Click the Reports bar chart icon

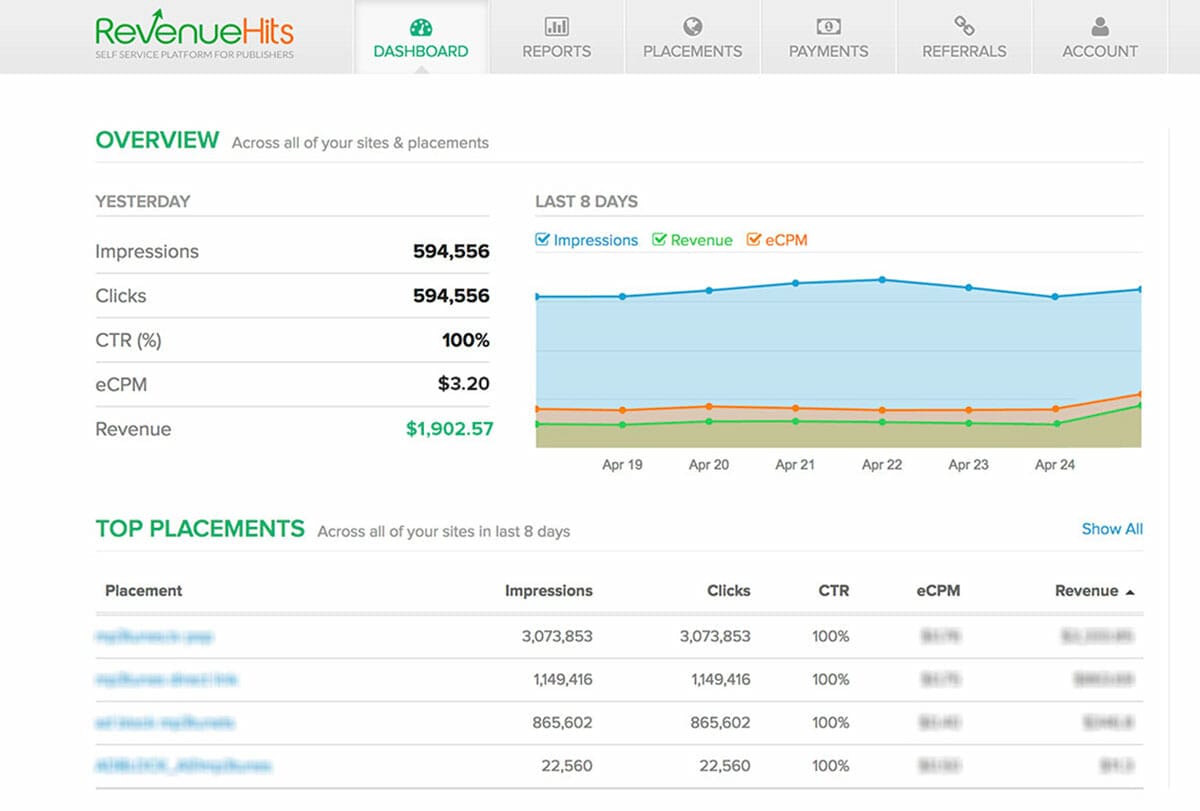pos(556,27)
